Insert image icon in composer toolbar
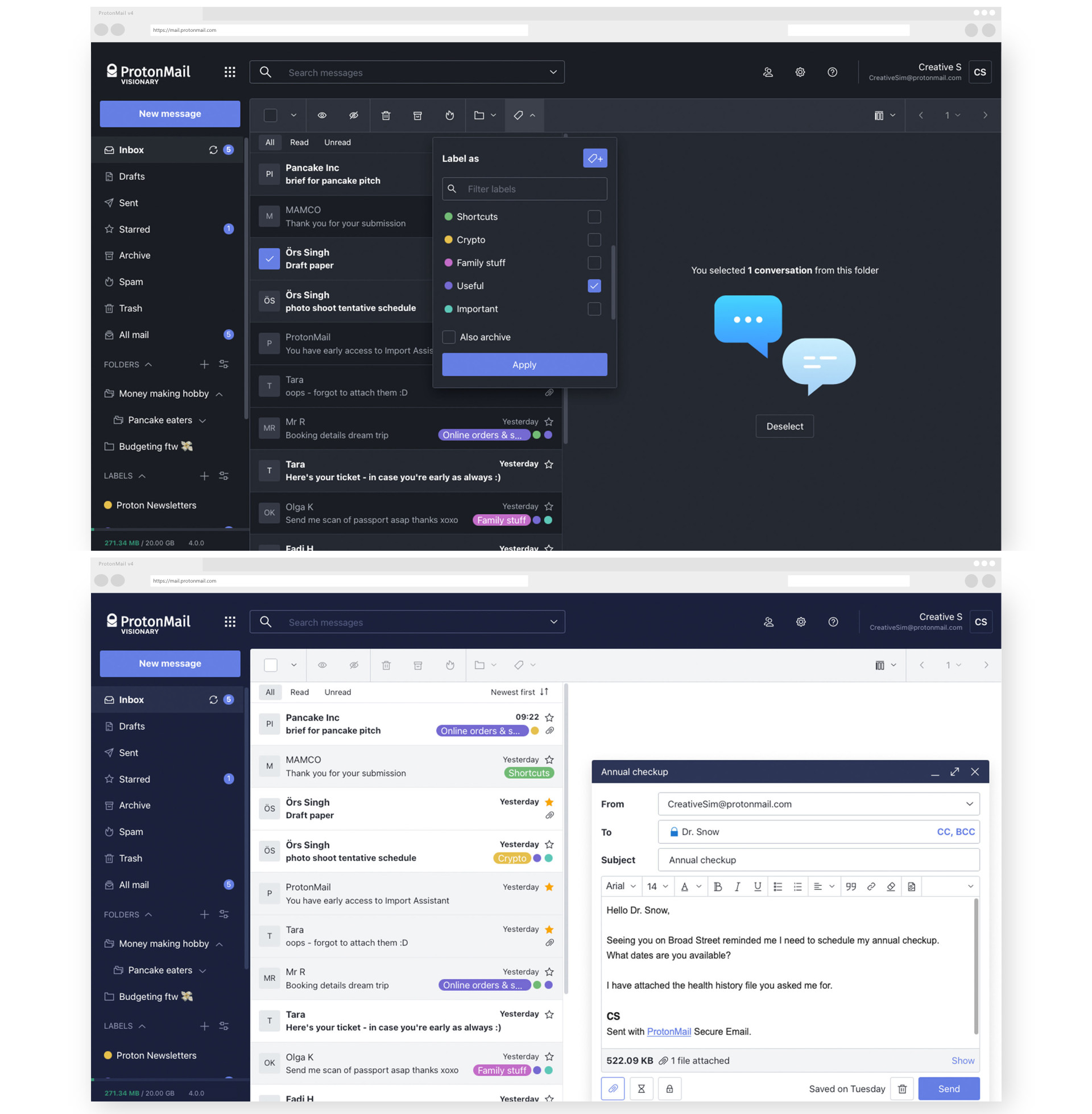The height and width of the screenshot is (1114, 1092). point(911,886)
